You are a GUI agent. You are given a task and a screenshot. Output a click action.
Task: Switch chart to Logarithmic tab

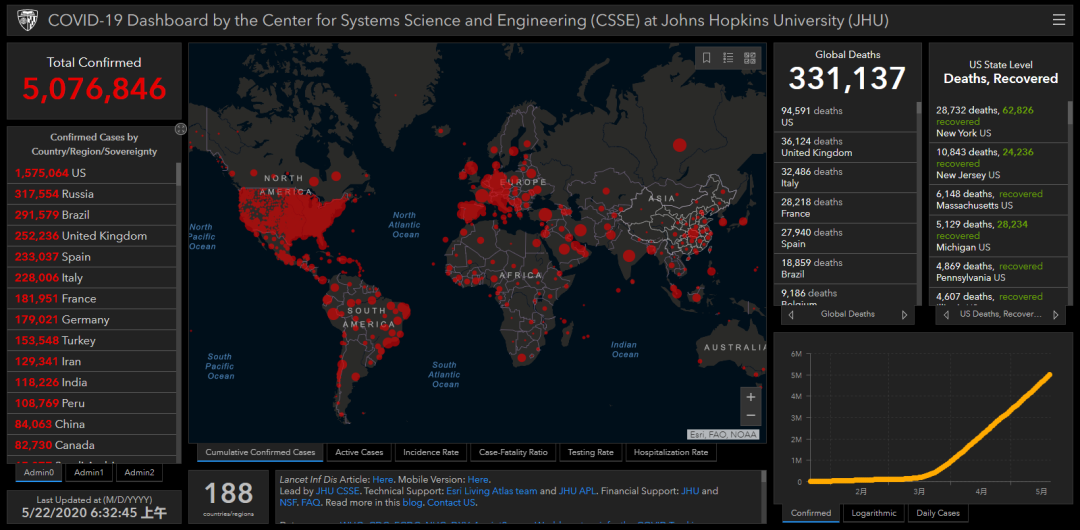pyautogui.click(x=873, y=513)
